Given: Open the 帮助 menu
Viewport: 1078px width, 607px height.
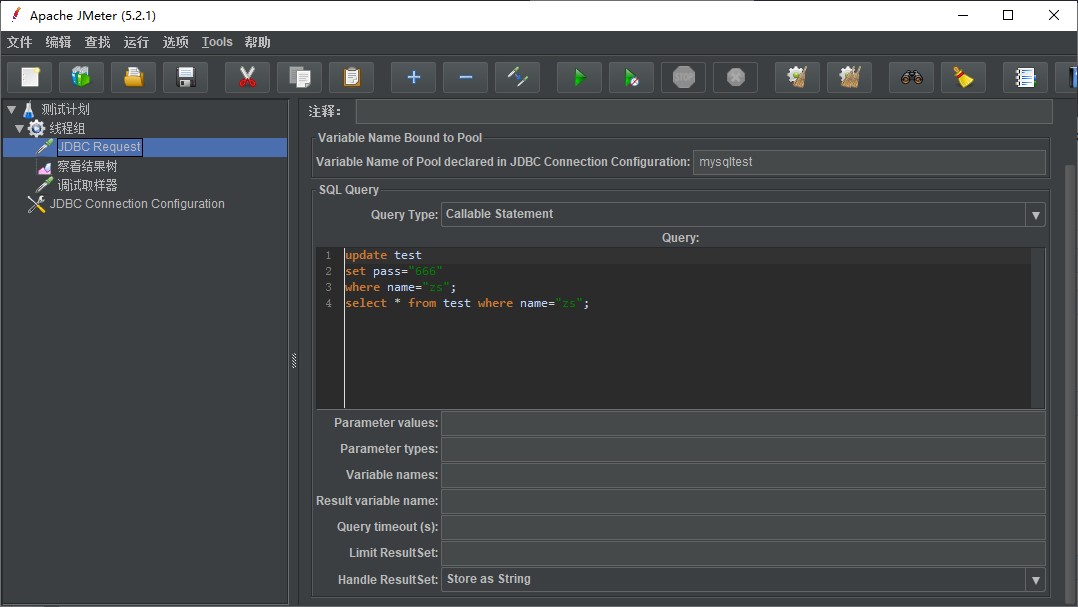Looking at the screenshot, I should tap(258, 42).
